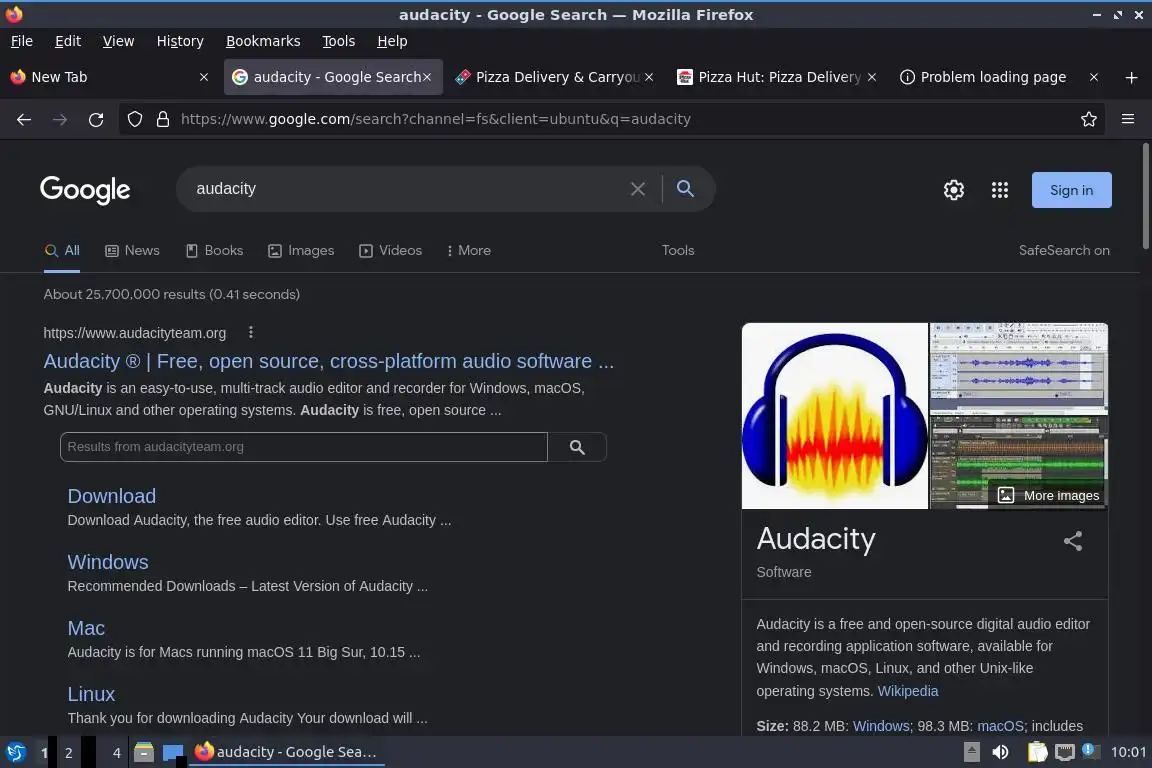Click the Google search magnifier icon
The width and height of the screenshot is (1152, 768).
click(x=685, y=189)
